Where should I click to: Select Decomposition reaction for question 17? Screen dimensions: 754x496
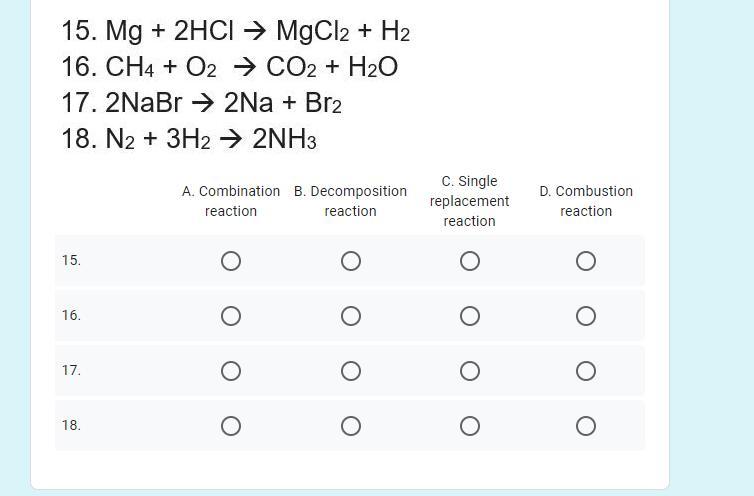point(351,371)
